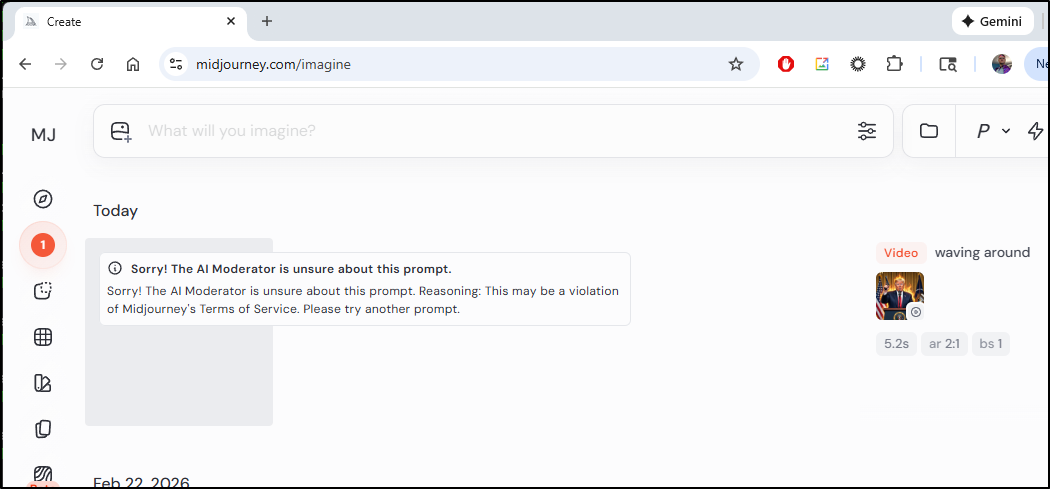Toggle the lightning bolt fast mode icon
The width and height of the screenshot is (1050, 489).
coord(1035,131)
